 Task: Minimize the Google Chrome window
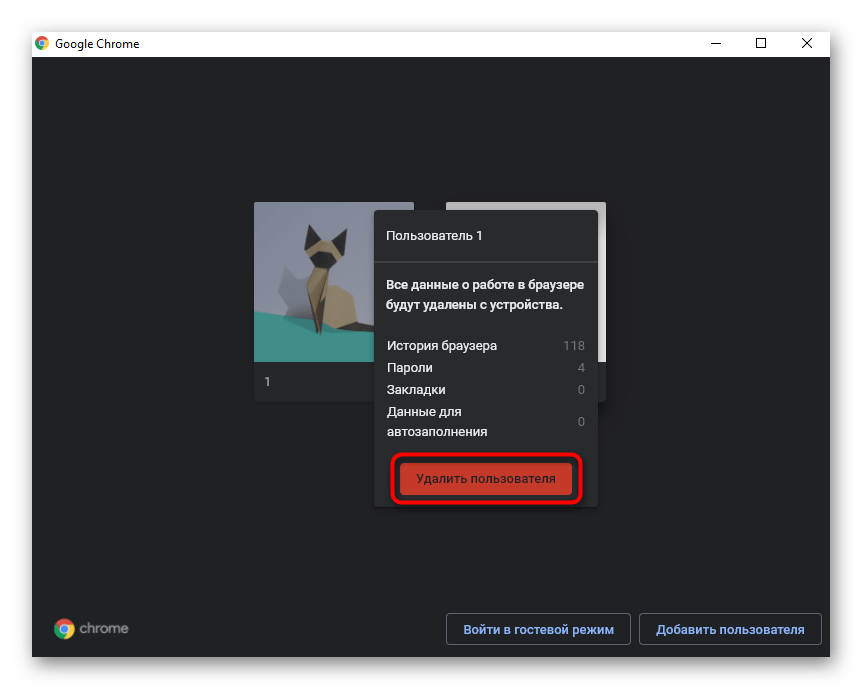(x=716, y=43)
